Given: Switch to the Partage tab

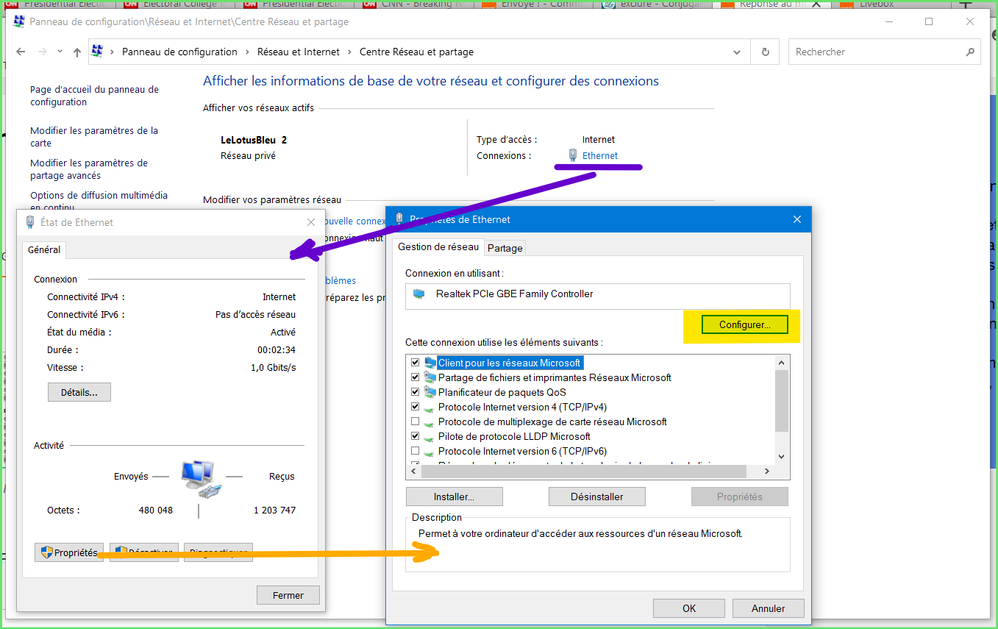Looking at the screenshot, I should tap(505, 248).
